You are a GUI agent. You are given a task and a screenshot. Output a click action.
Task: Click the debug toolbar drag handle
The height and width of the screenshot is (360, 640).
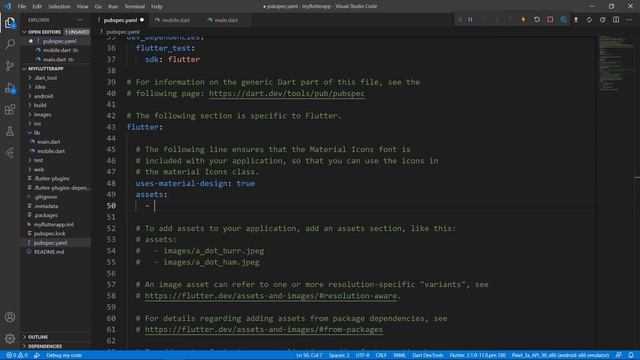460,20
